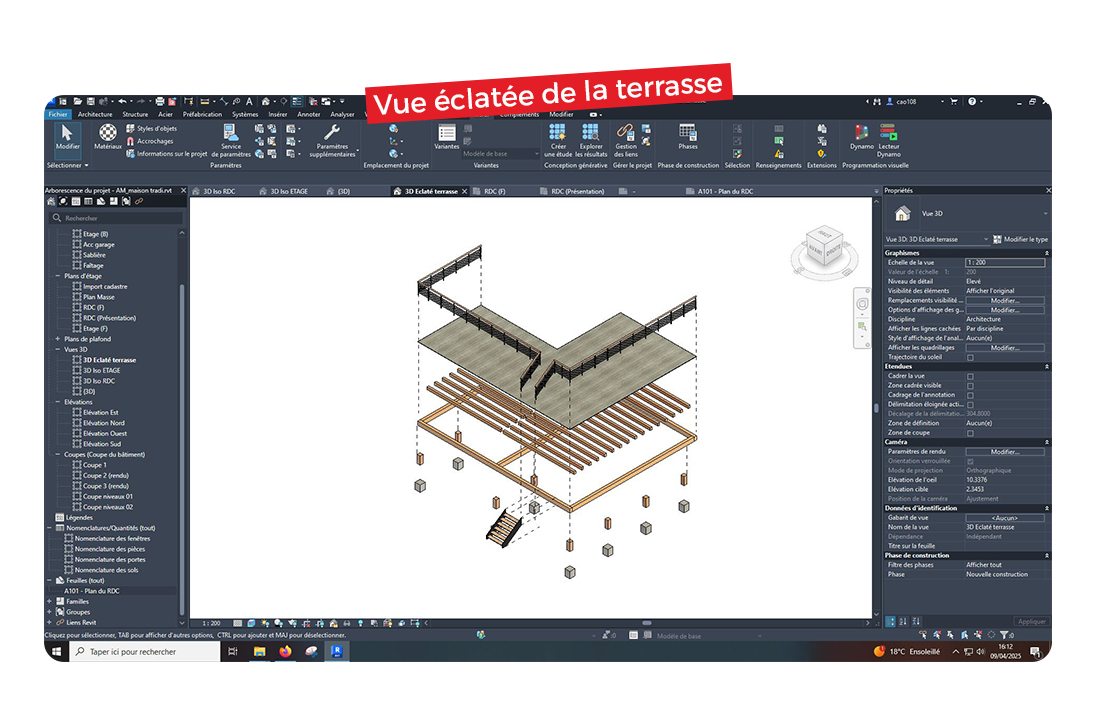Toggle Trajectoire du soleil checkbox
Screen dimensions: 1097x723
tap(970, 358)
